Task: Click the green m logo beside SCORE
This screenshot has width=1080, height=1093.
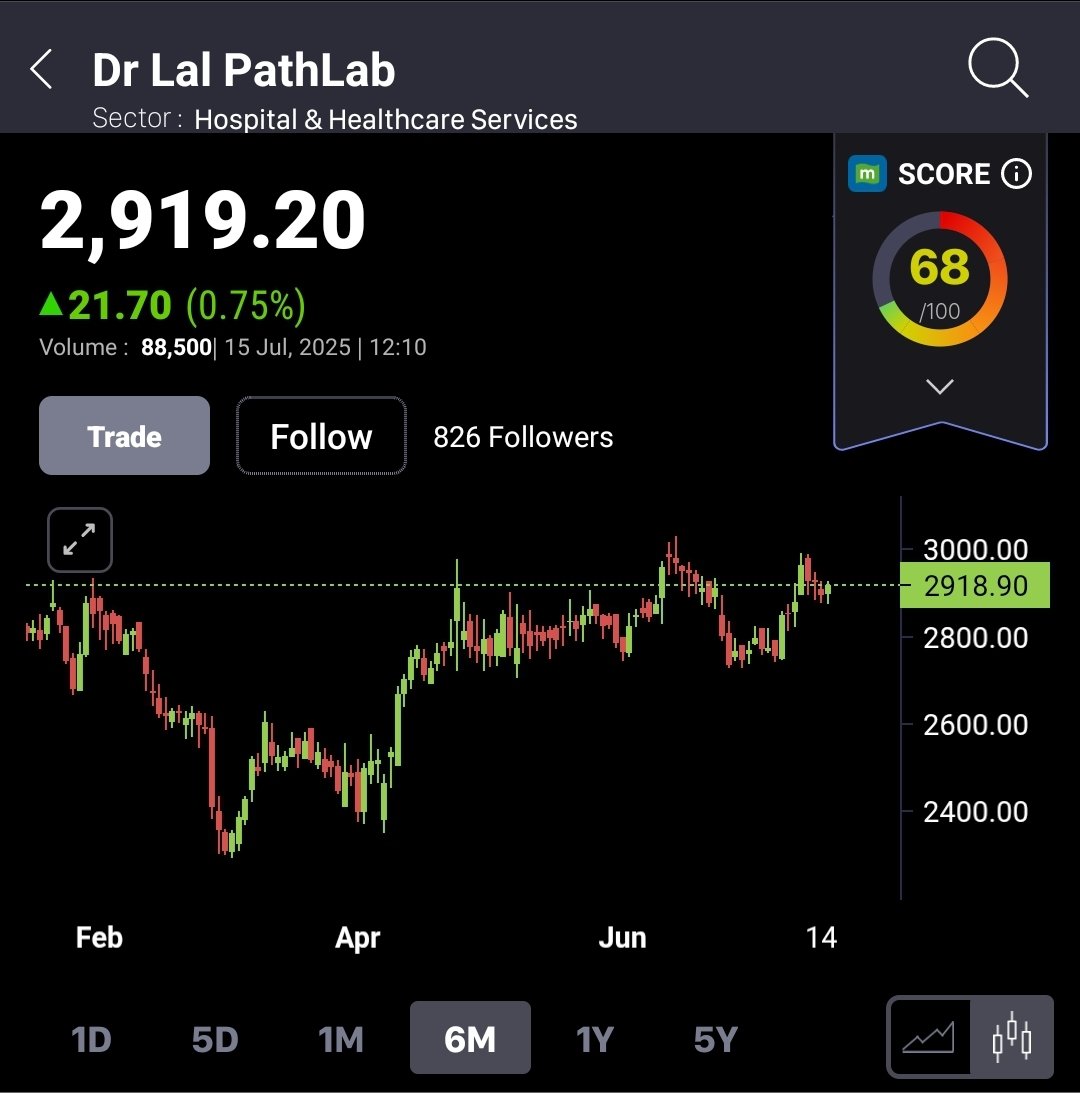Action: point(867,174)
